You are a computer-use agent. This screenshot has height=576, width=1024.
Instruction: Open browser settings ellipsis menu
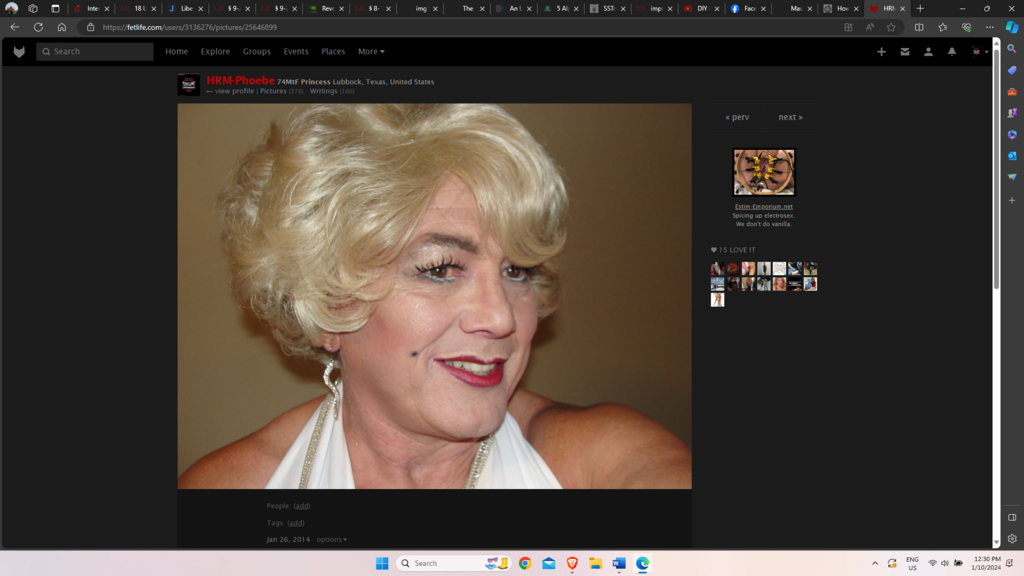(989, 27)
